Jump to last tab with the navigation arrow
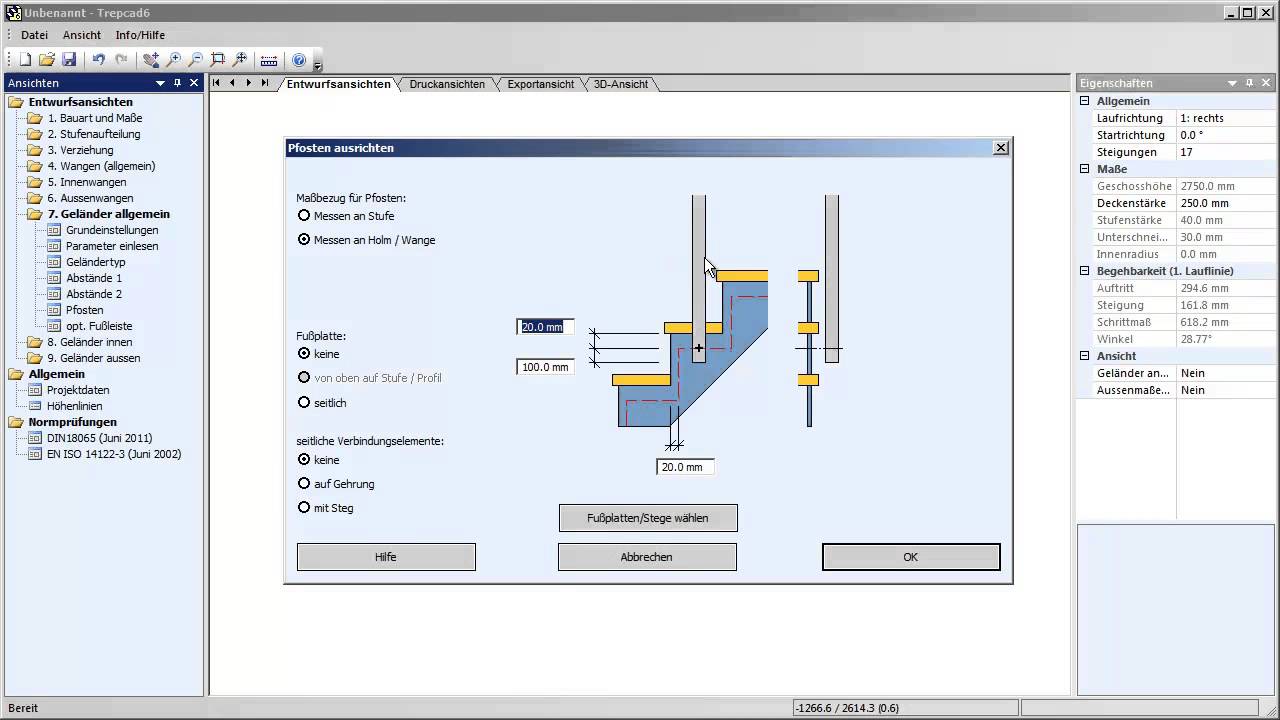Viewport: 1280px width, 720px height. pyautogui.click(x=264, y=83)
